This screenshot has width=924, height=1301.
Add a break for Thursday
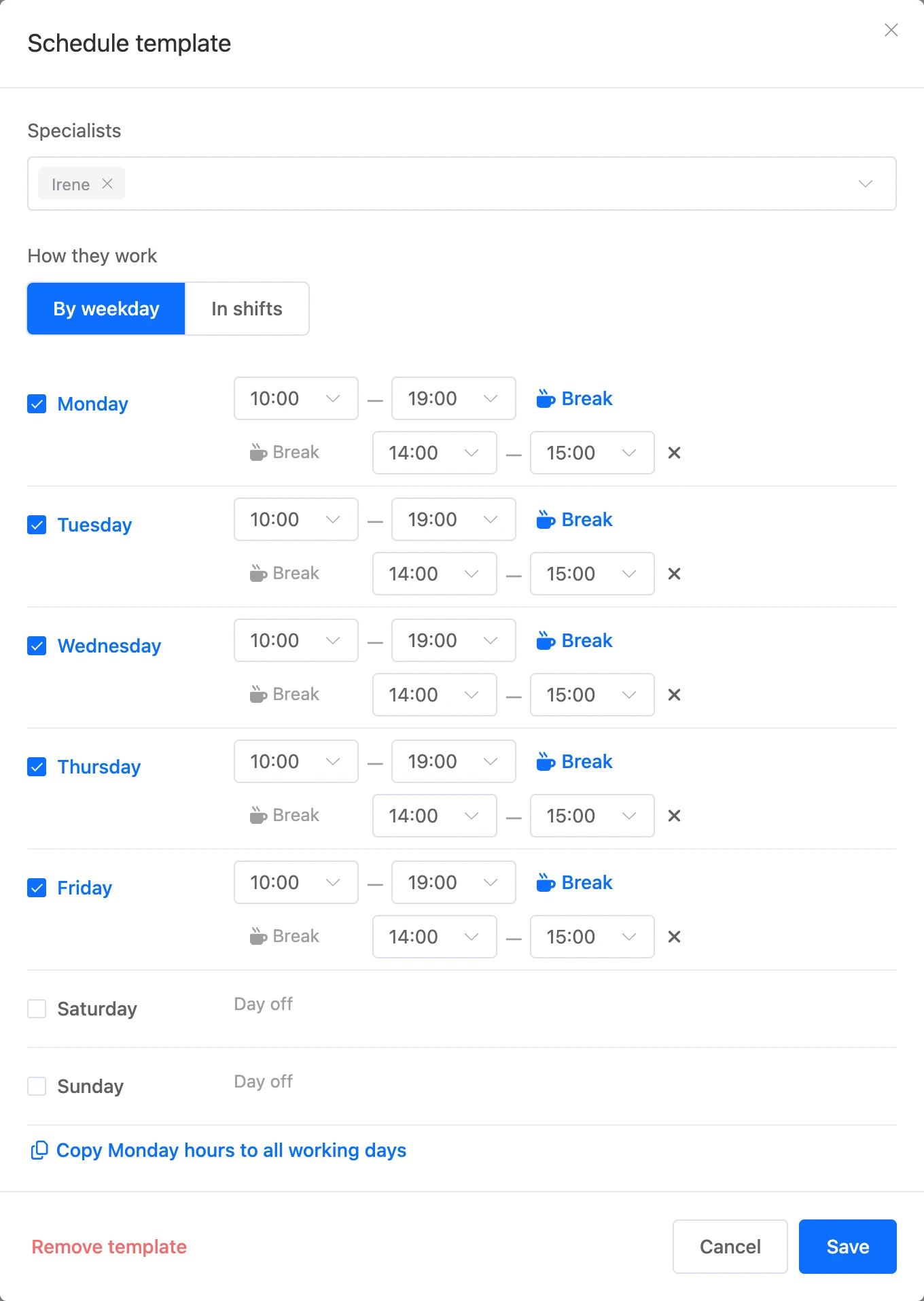point(574,761)
